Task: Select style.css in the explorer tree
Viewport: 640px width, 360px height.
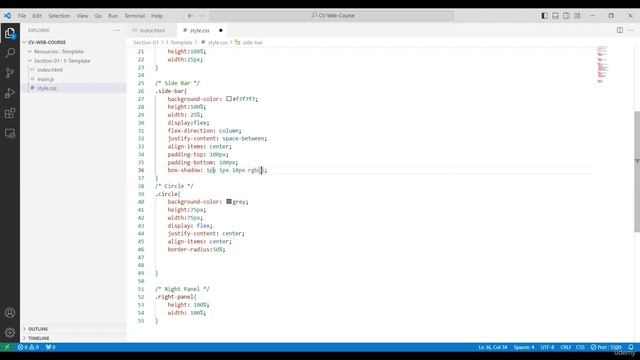Action: coord(73,88)
